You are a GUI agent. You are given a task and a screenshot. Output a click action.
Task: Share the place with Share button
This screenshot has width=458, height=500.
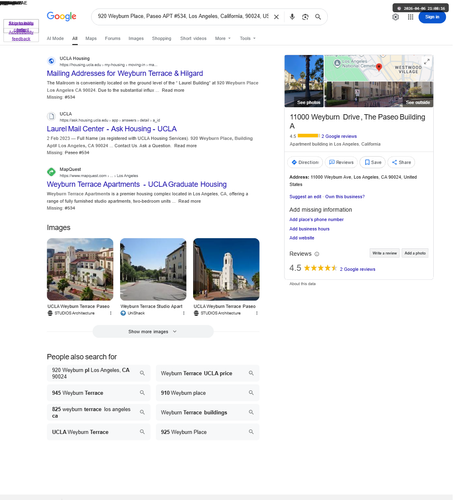(x=401, y=162)
